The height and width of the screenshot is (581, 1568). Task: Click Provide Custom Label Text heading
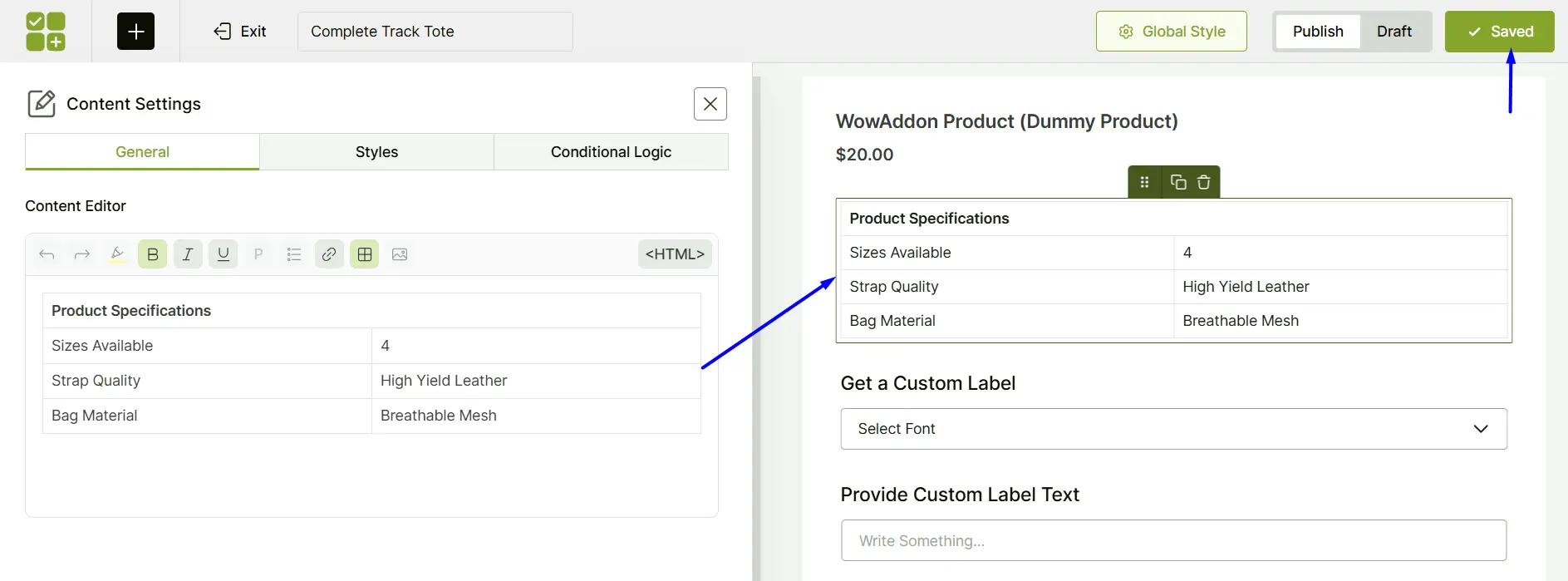960,495
